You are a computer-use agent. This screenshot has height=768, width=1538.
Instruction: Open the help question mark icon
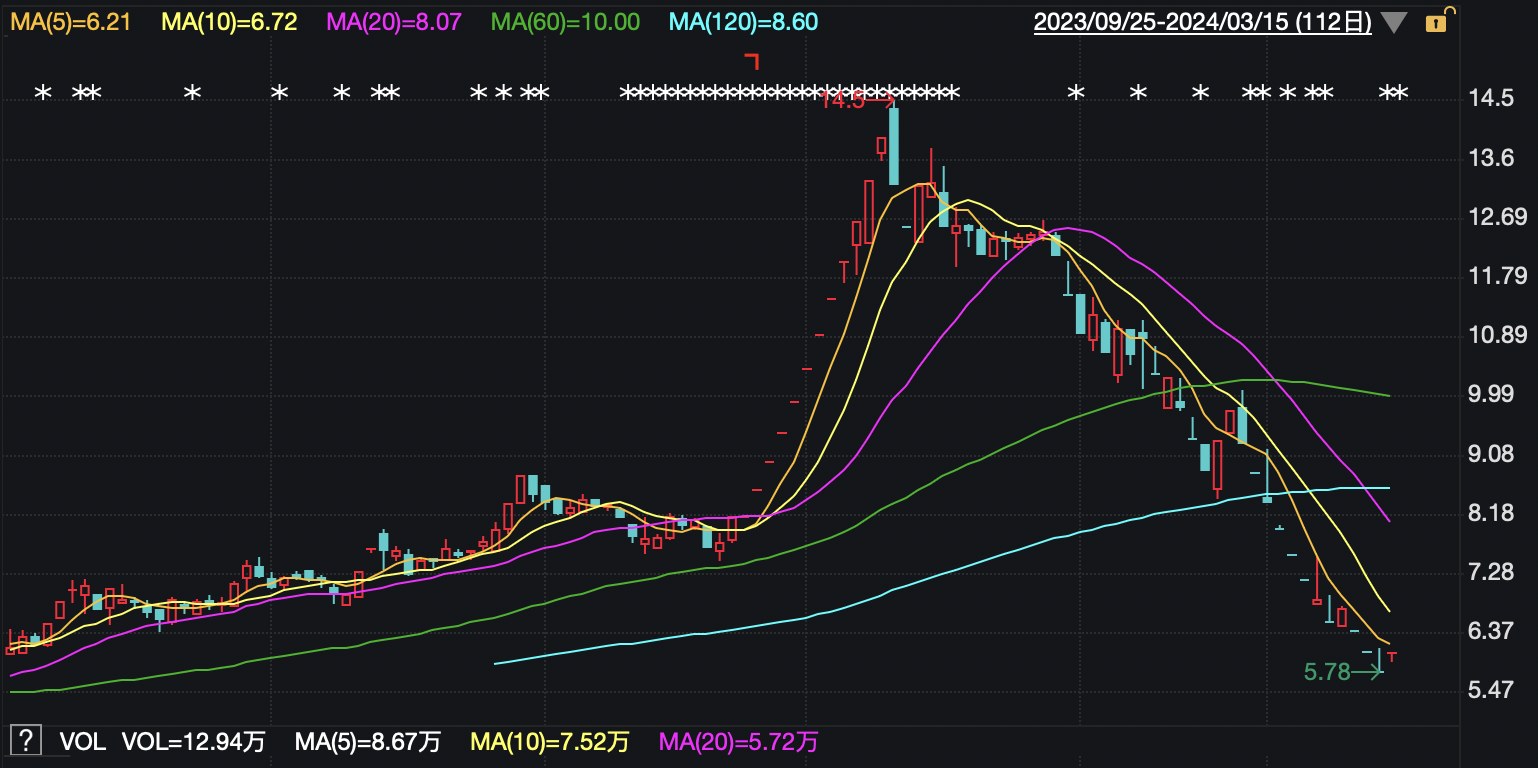25,741
